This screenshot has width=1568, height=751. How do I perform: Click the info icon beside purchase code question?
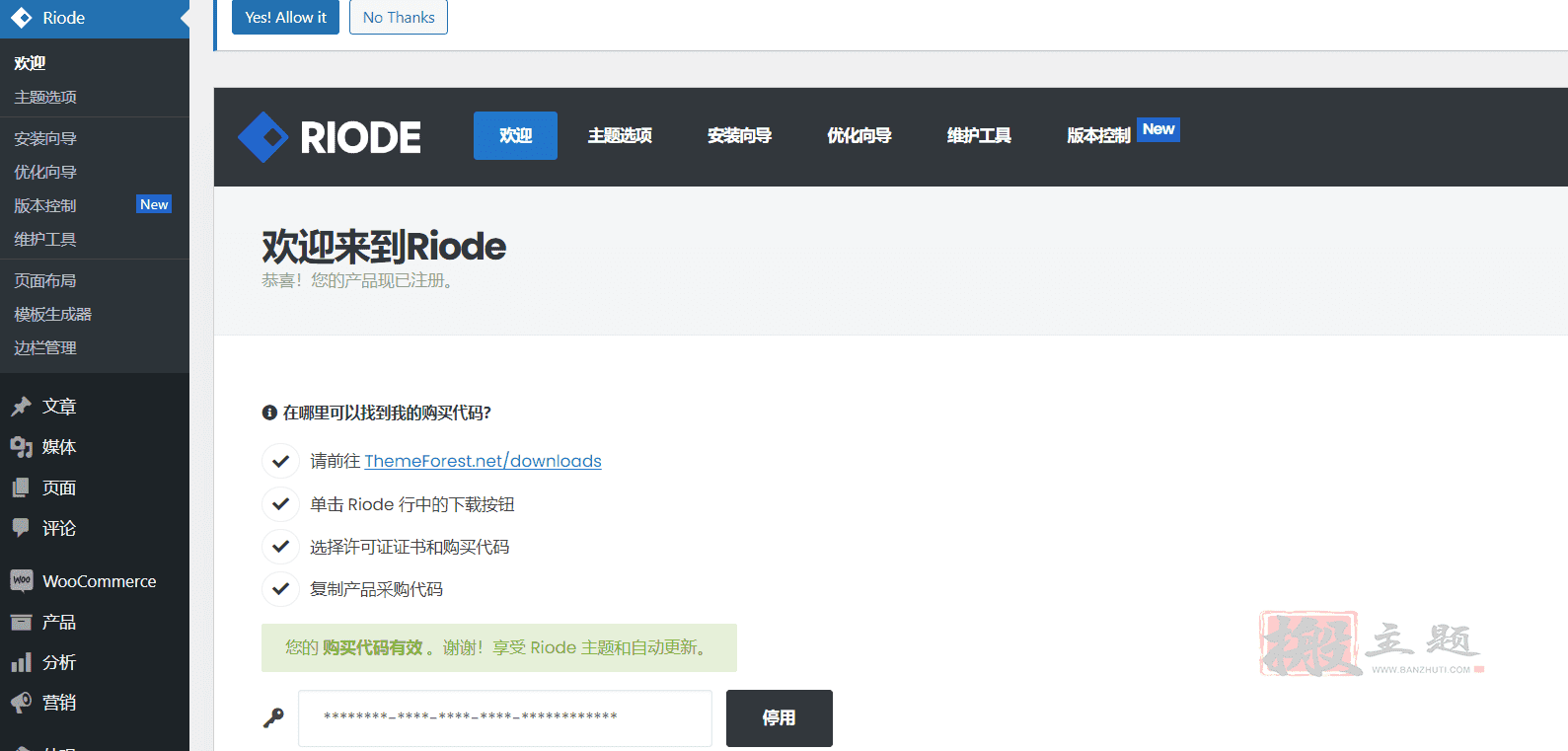(x=269, y=413)
